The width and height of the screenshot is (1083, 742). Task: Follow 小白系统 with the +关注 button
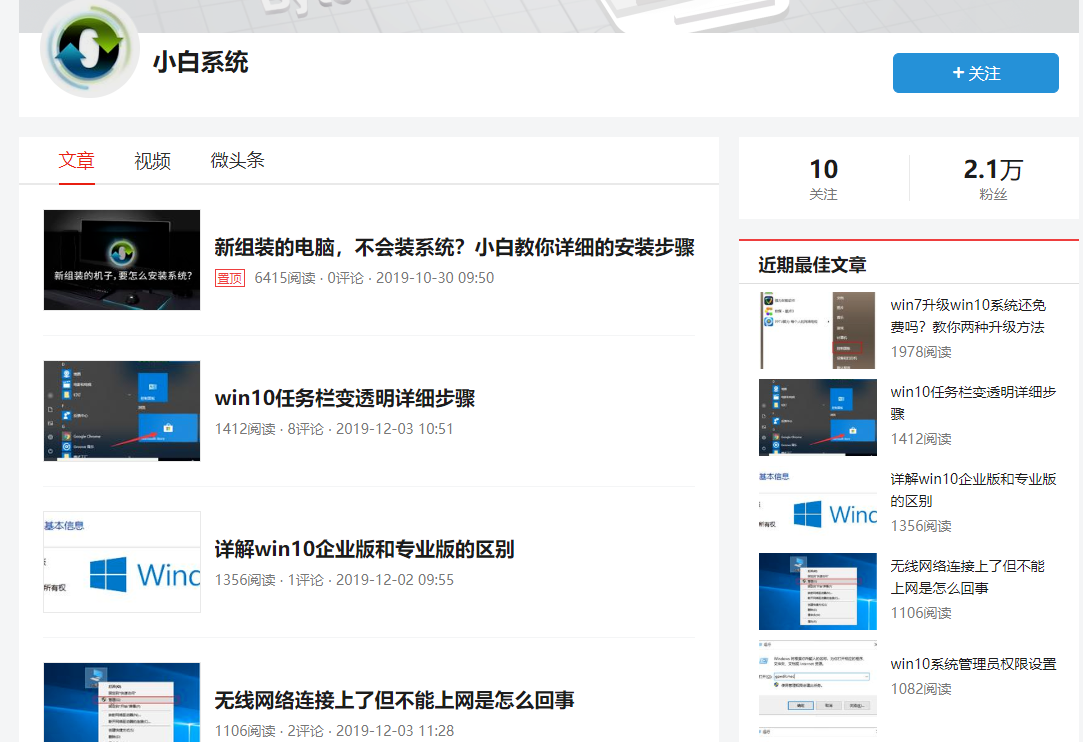(x=975, y=73)
